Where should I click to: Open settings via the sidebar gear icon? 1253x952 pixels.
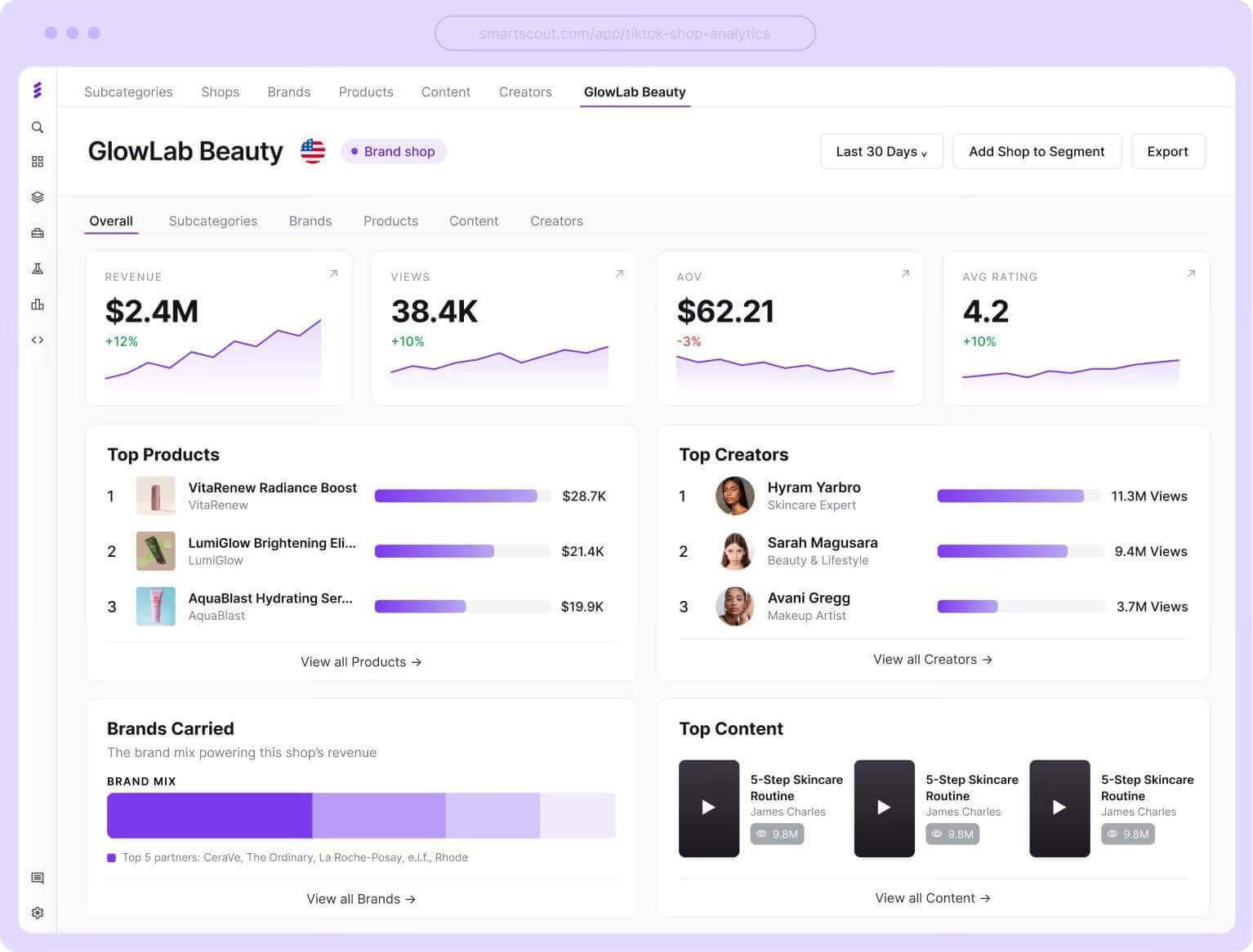[x=38, y=913]
